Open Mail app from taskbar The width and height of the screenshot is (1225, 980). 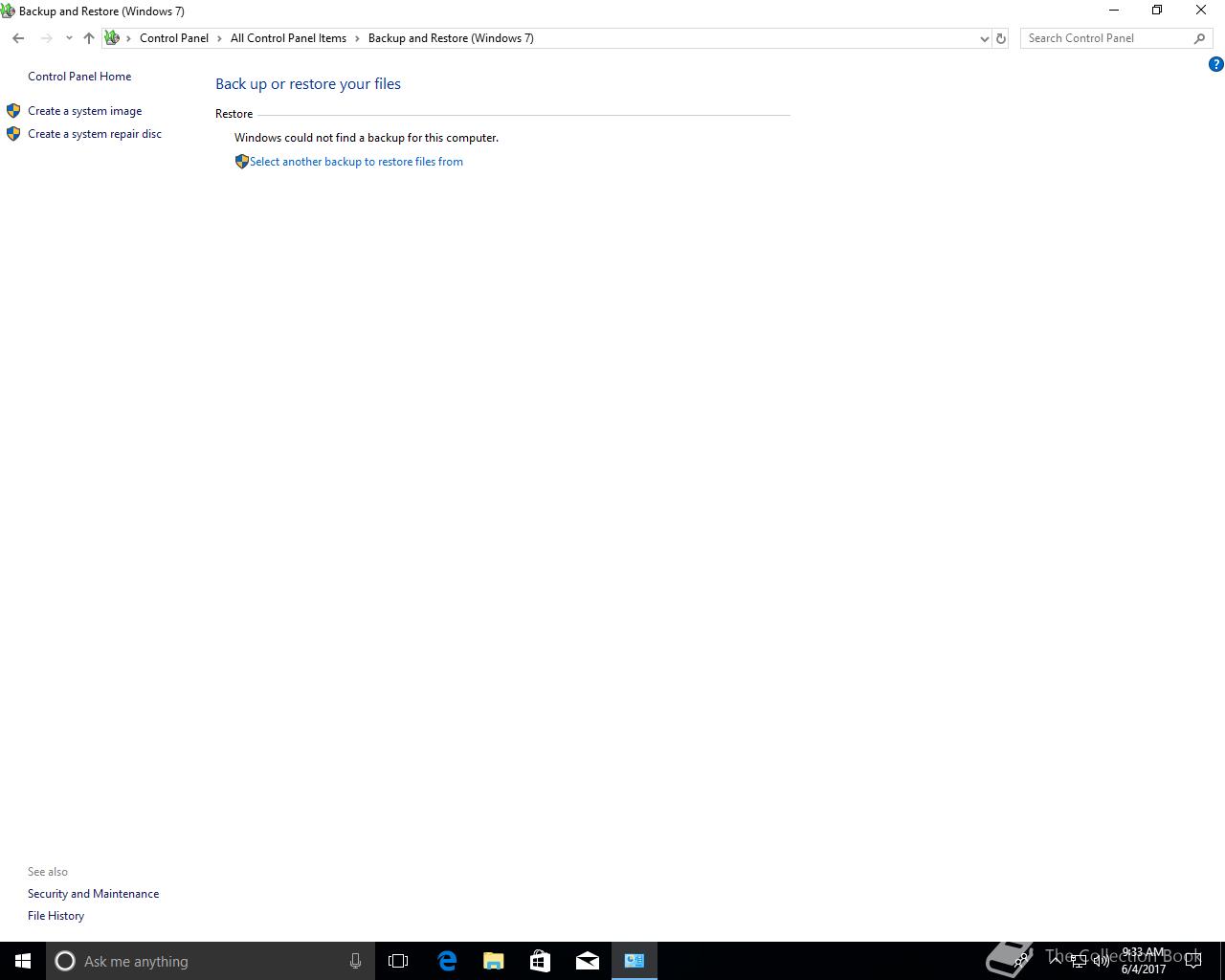tap(587, 961)
